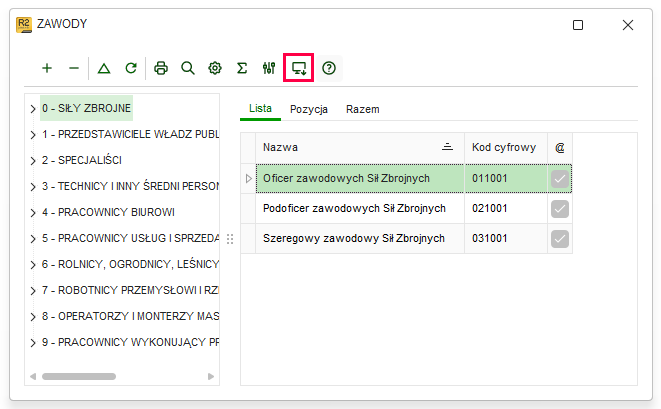Click the sort indicator in Nazwa column header
Image resolution: width=661 pixels, height=409 pixels.
click(x=447, y=147)
